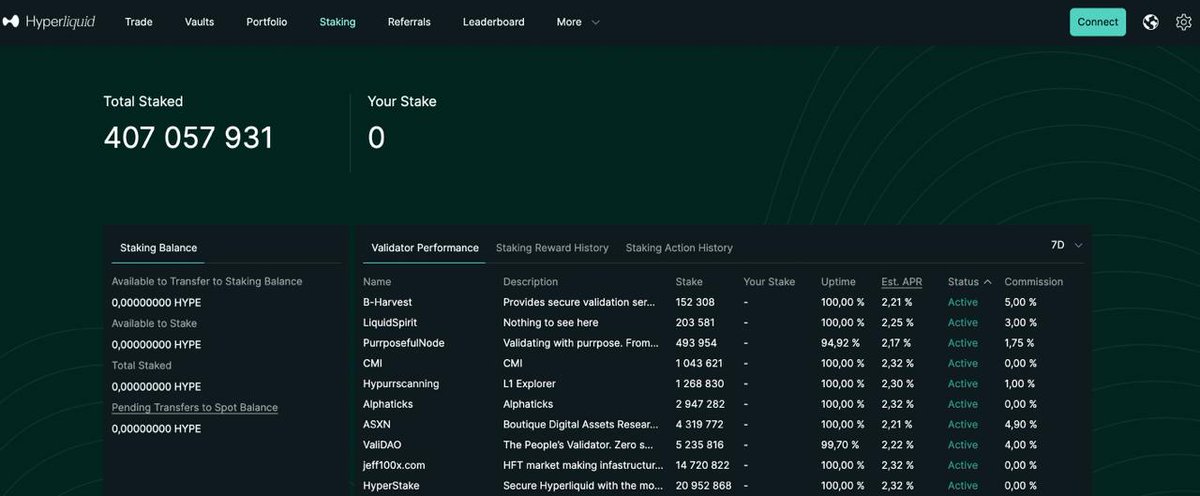
Task: Click the stake value 1 043 621
Action: pos(699,363)
